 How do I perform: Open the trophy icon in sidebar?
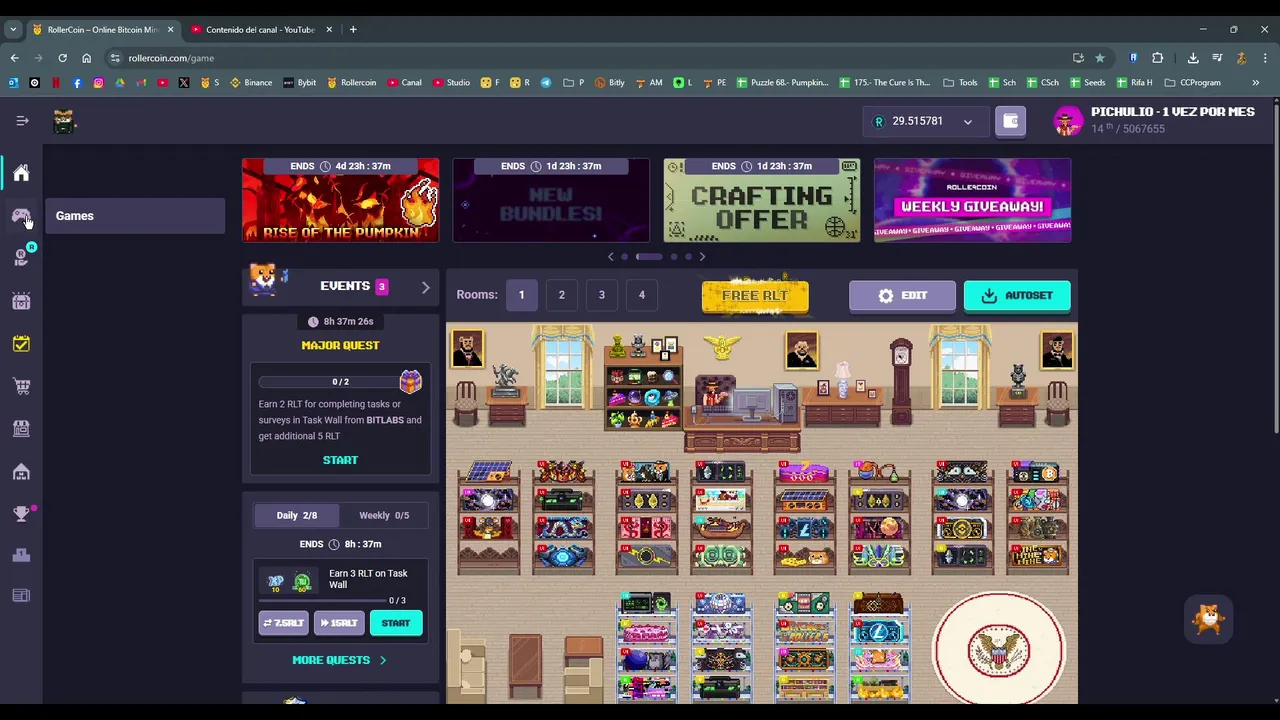click(x=21, y=513)
